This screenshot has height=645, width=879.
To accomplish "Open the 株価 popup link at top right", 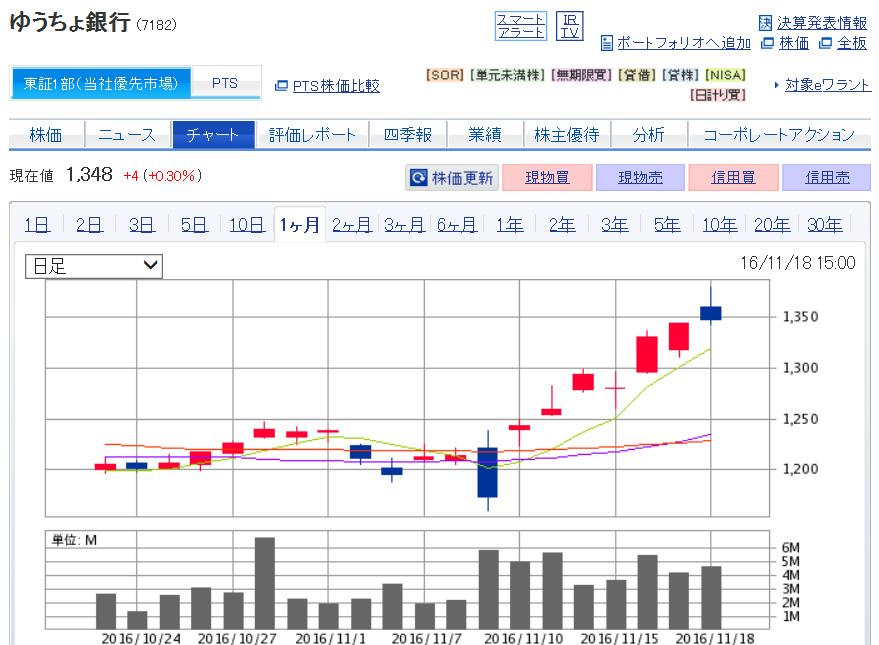I will [794, 43].
